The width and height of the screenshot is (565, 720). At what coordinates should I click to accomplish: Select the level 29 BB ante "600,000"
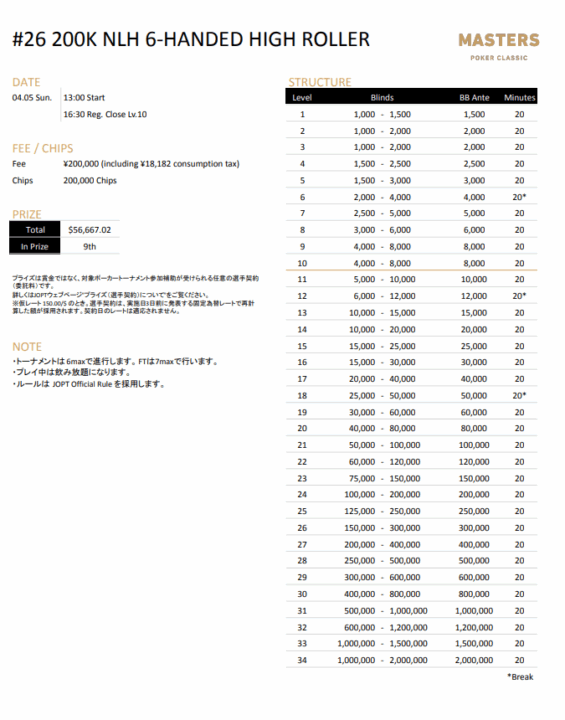pos(474,577)
